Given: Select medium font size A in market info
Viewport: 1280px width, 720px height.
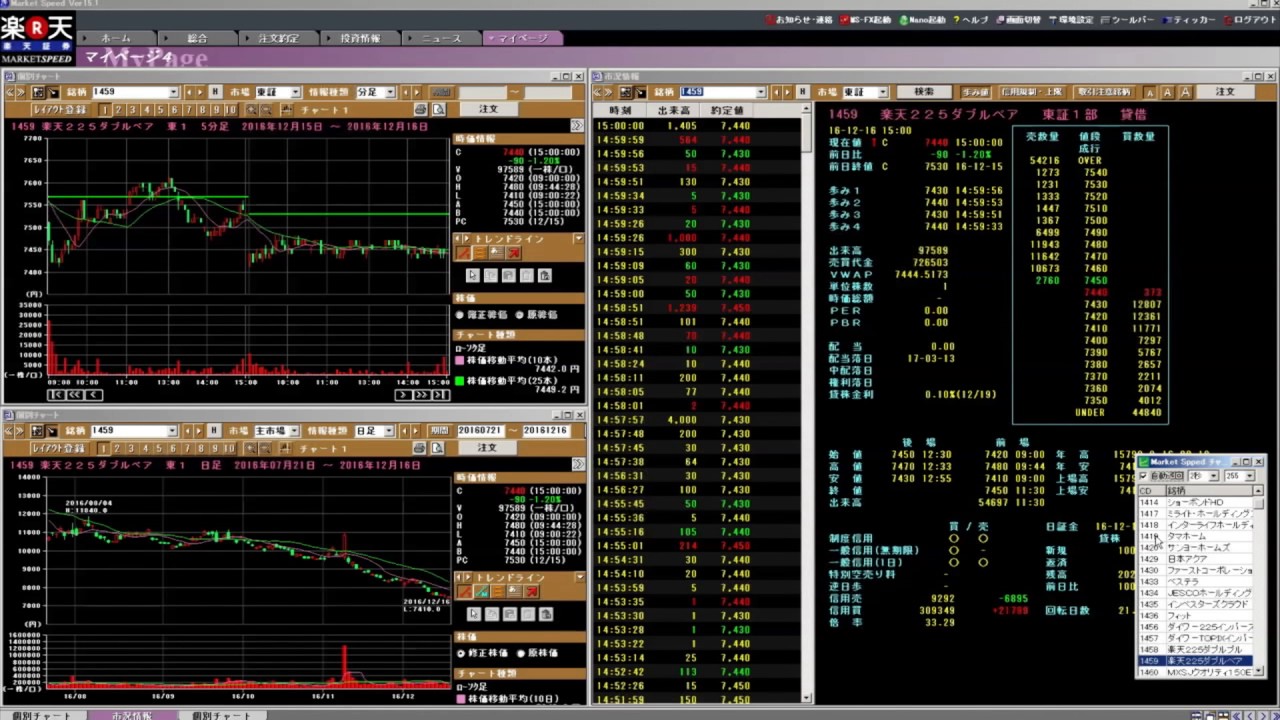Looking at the screenshot, I should [1167, 92].
